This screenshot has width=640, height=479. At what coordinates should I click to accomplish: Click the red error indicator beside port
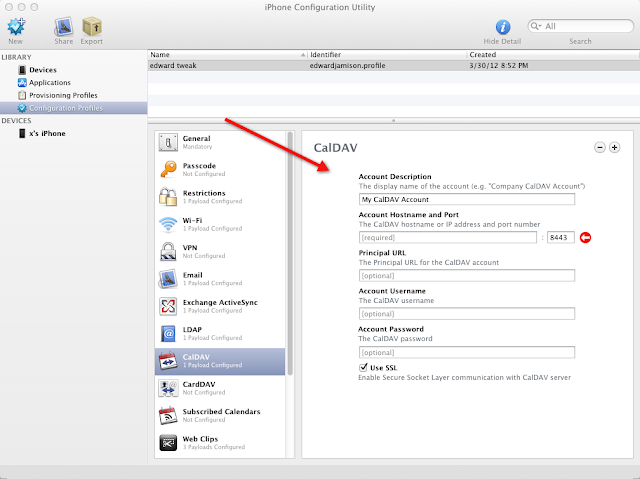[585, 237]
